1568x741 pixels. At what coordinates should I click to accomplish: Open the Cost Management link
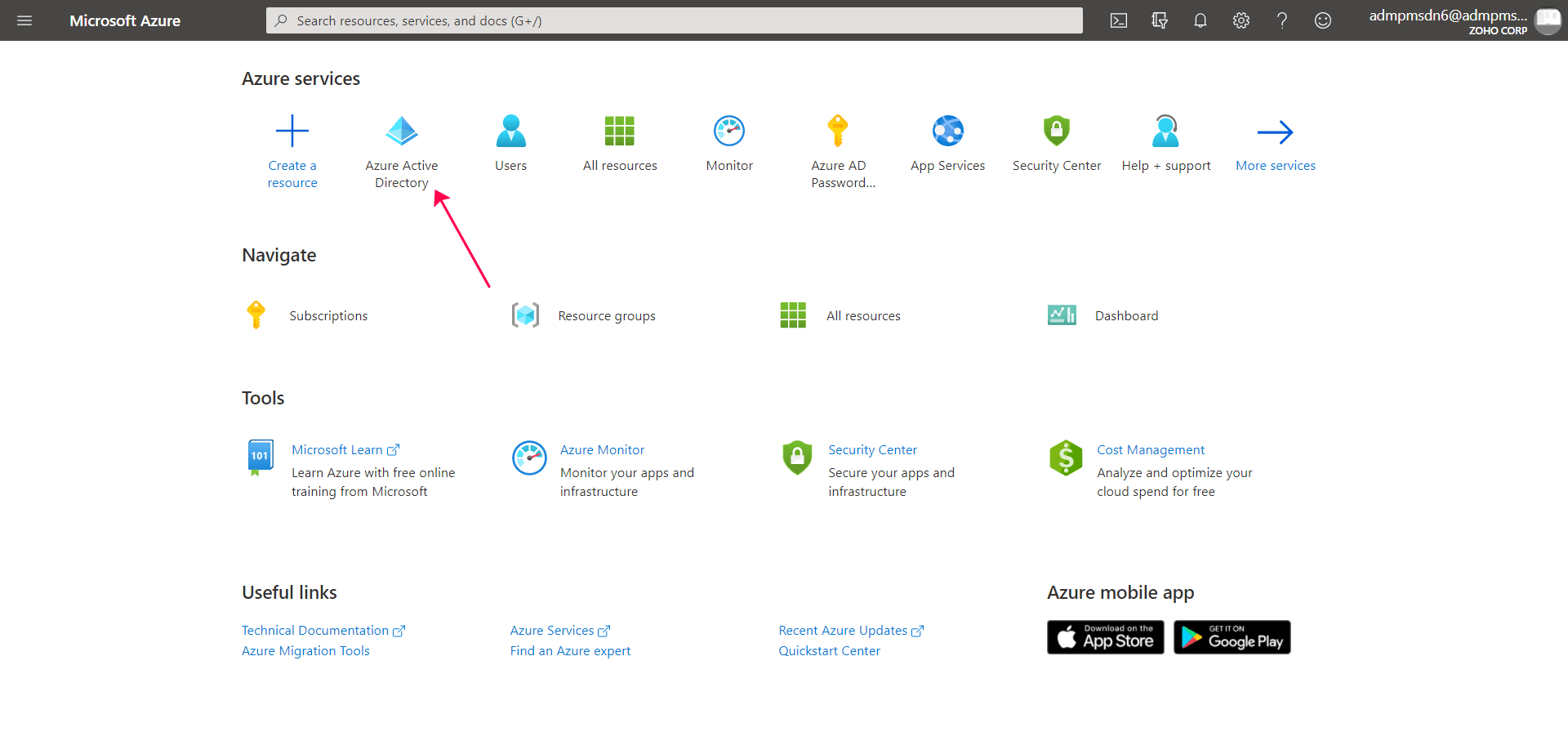[1151, 450]
